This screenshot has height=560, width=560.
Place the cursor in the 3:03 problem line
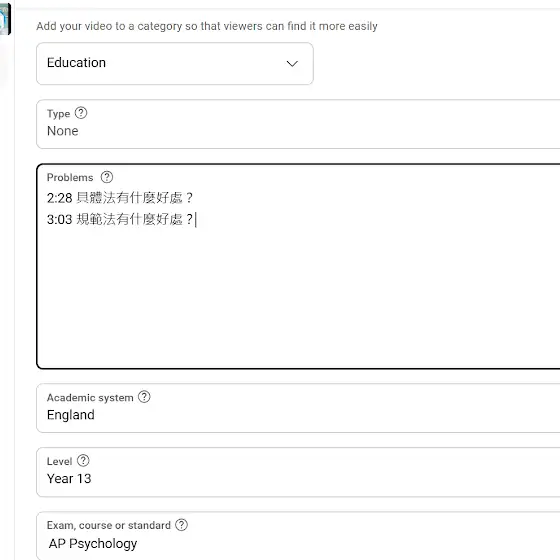(120, 219)
